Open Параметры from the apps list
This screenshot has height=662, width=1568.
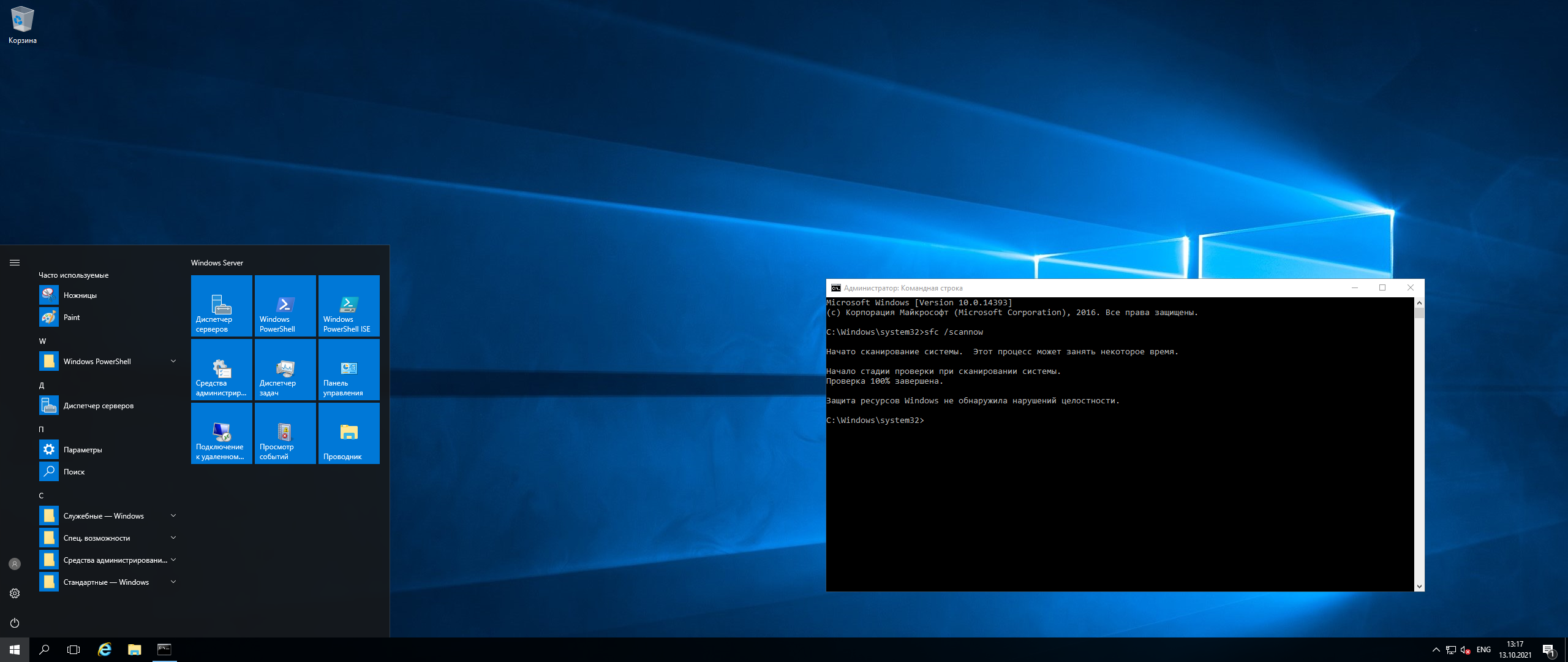(x=107, y=450)
